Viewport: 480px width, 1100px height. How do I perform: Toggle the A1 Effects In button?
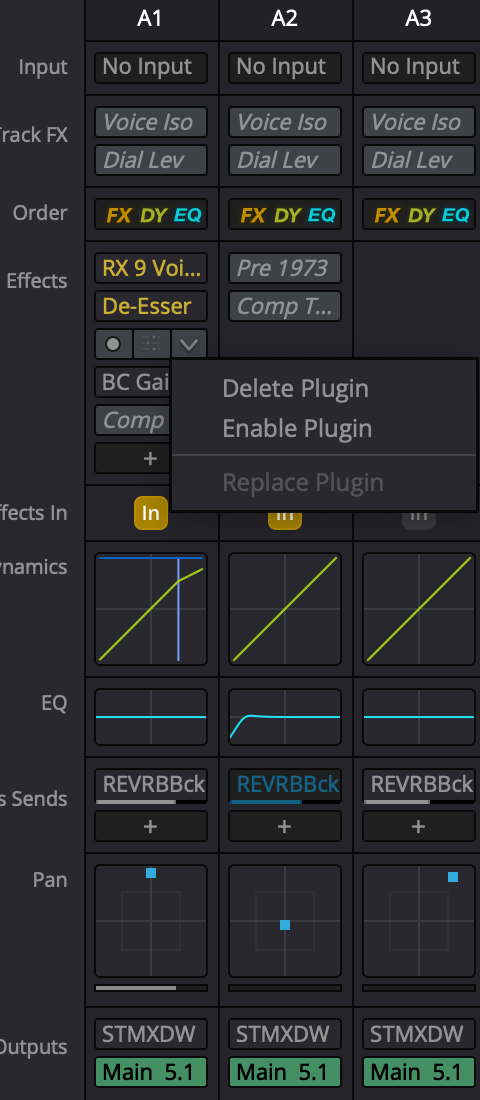coord(151,513)
